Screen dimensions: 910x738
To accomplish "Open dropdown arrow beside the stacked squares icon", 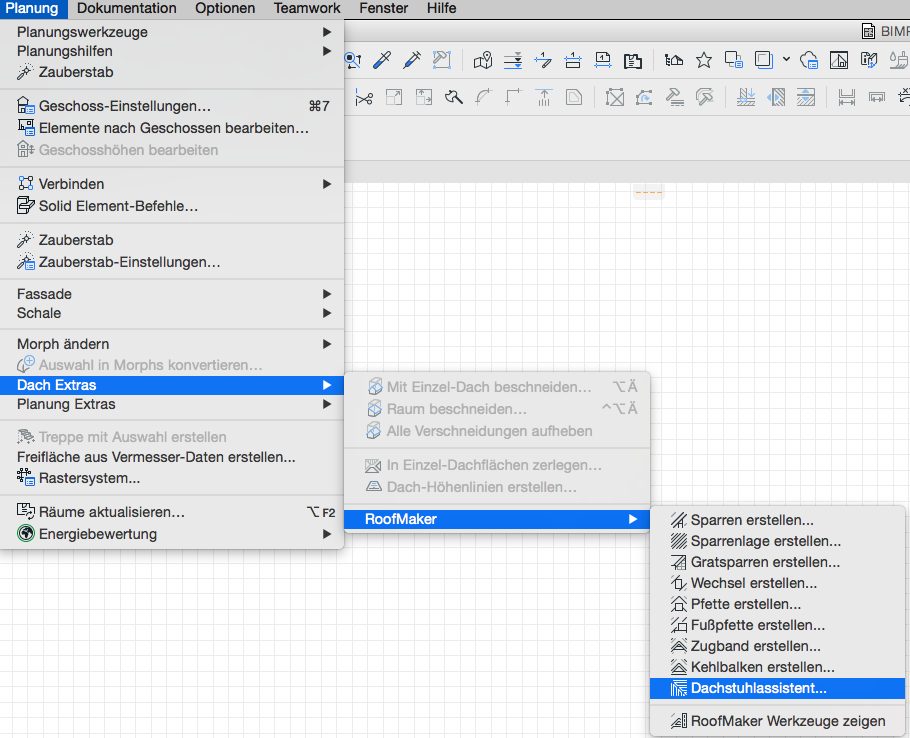I will coord(787,59).
